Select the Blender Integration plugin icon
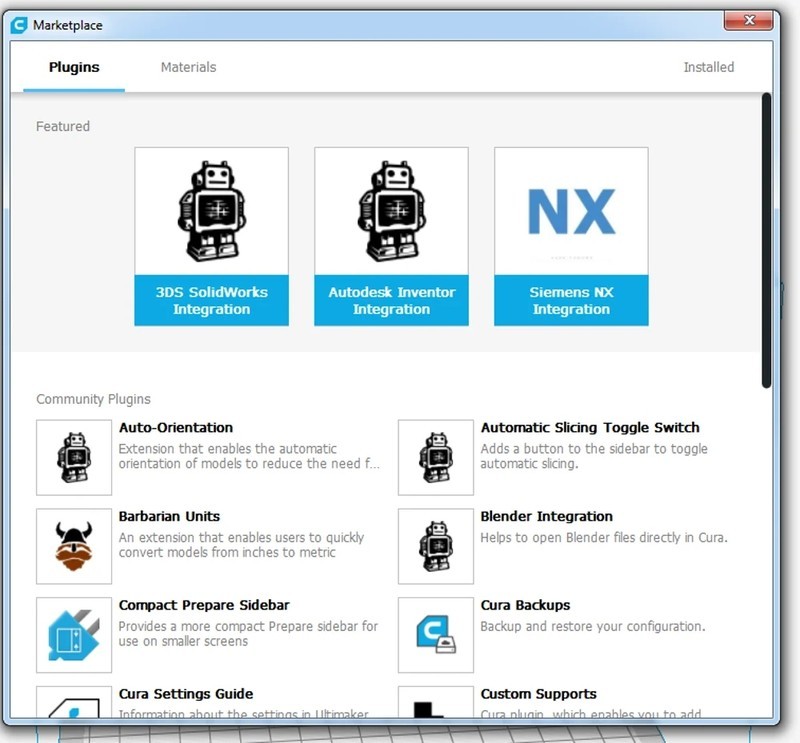Screen dimensions: 800x743 click(436, 546)
